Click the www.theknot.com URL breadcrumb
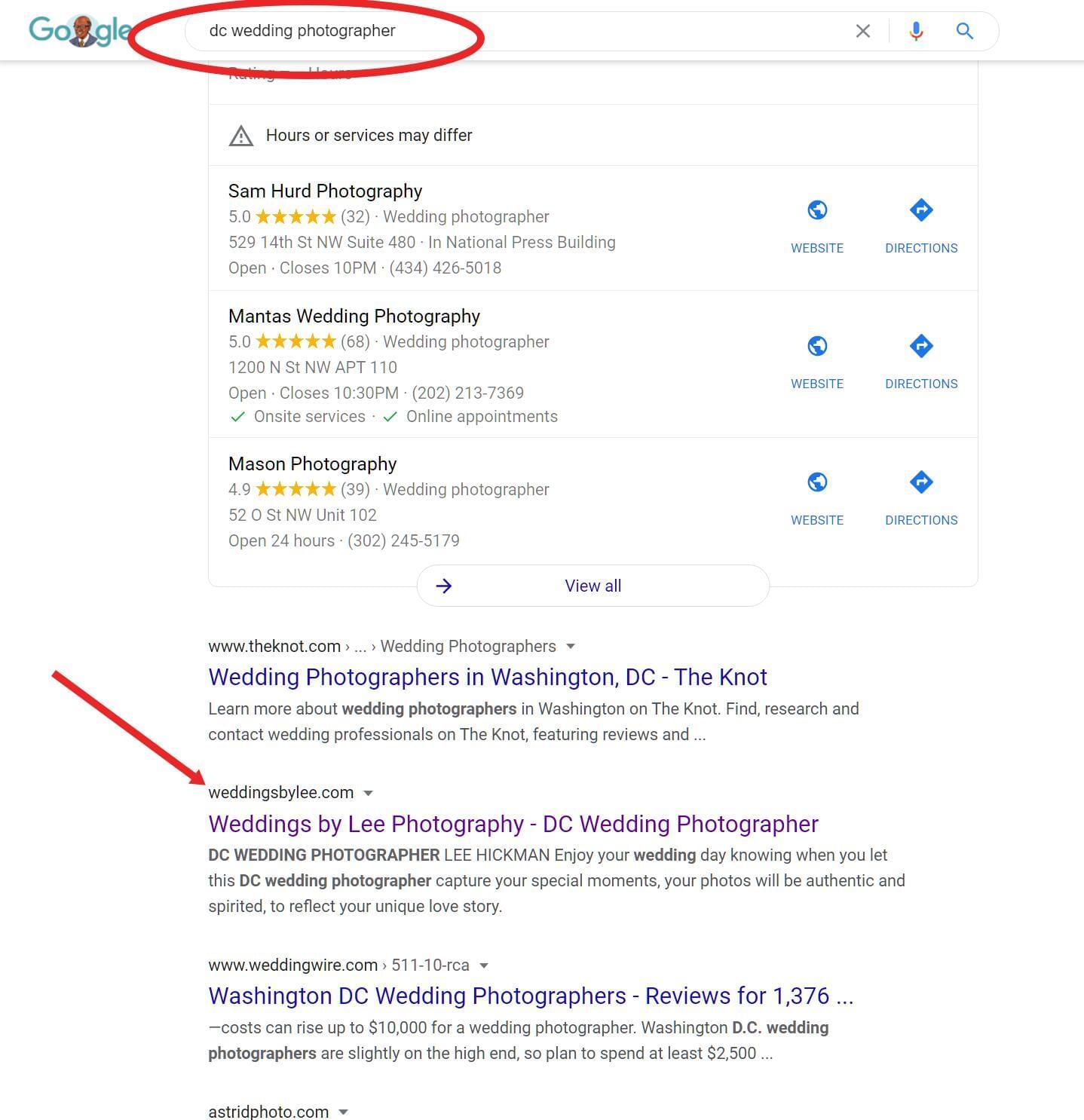 pos(382,646)
